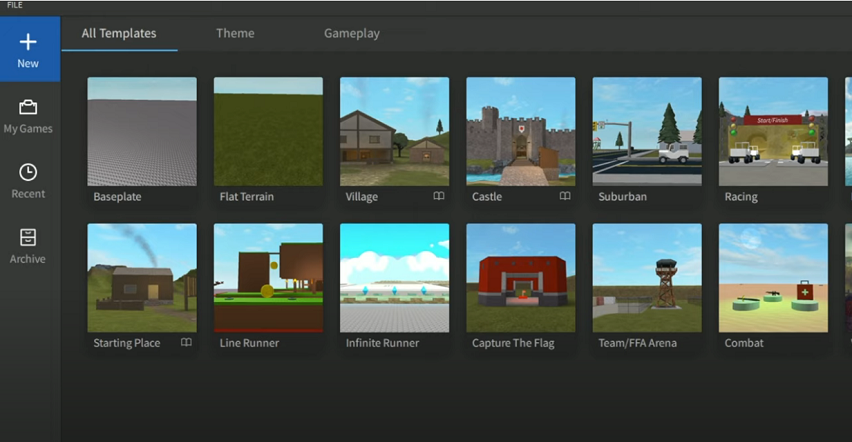This screenshot has height=442, width=852.
Task: Click the New plus icon
Action: click(x=28, y=42)
